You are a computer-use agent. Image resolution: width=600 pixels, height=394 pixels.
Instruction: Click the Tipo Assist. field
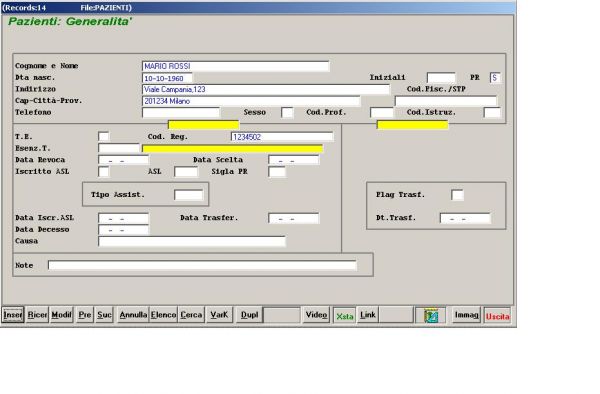pos(188,195)
